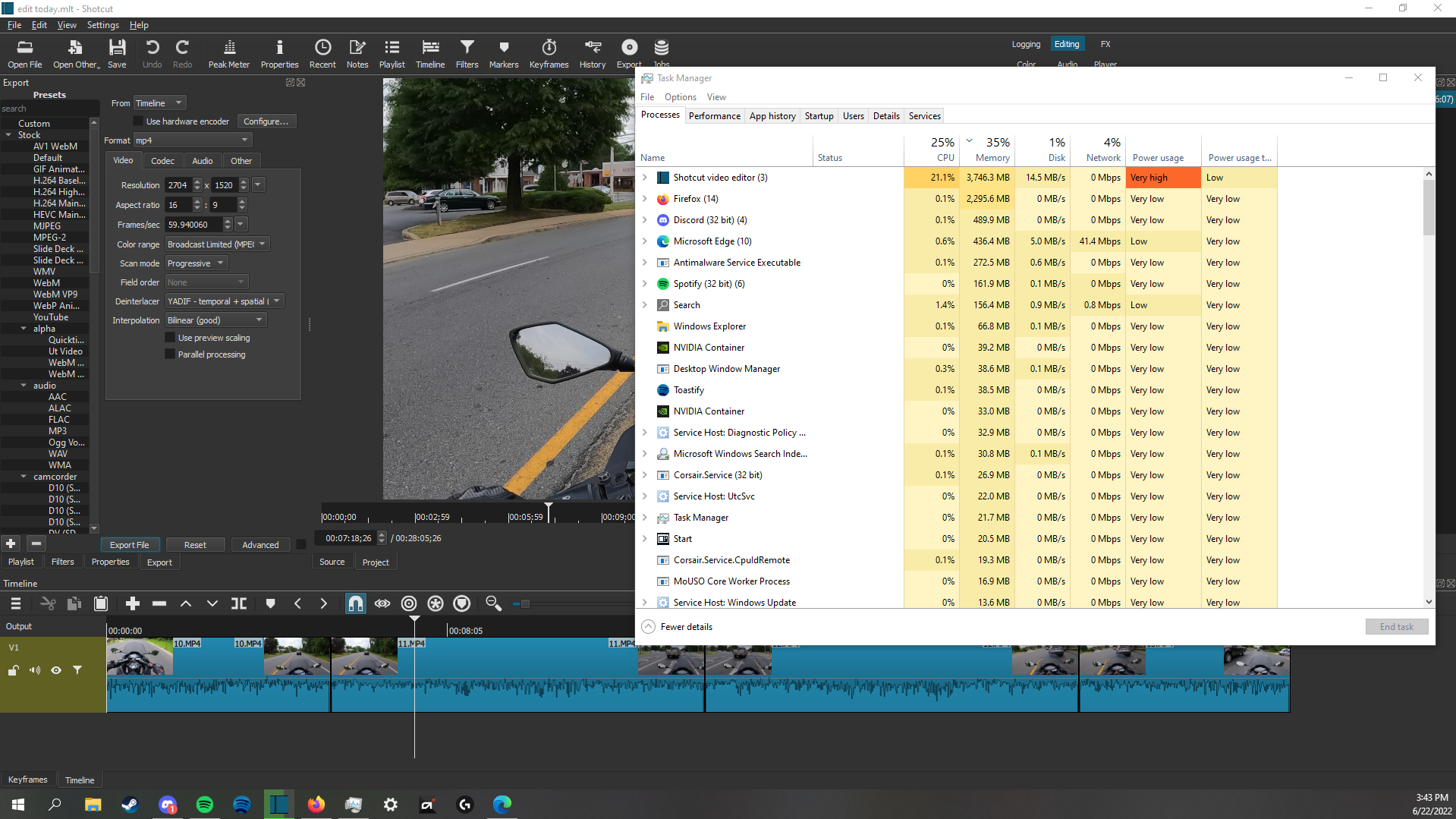
Task: Click the Open File toolbar icon
Action: (x=25, y=54)
